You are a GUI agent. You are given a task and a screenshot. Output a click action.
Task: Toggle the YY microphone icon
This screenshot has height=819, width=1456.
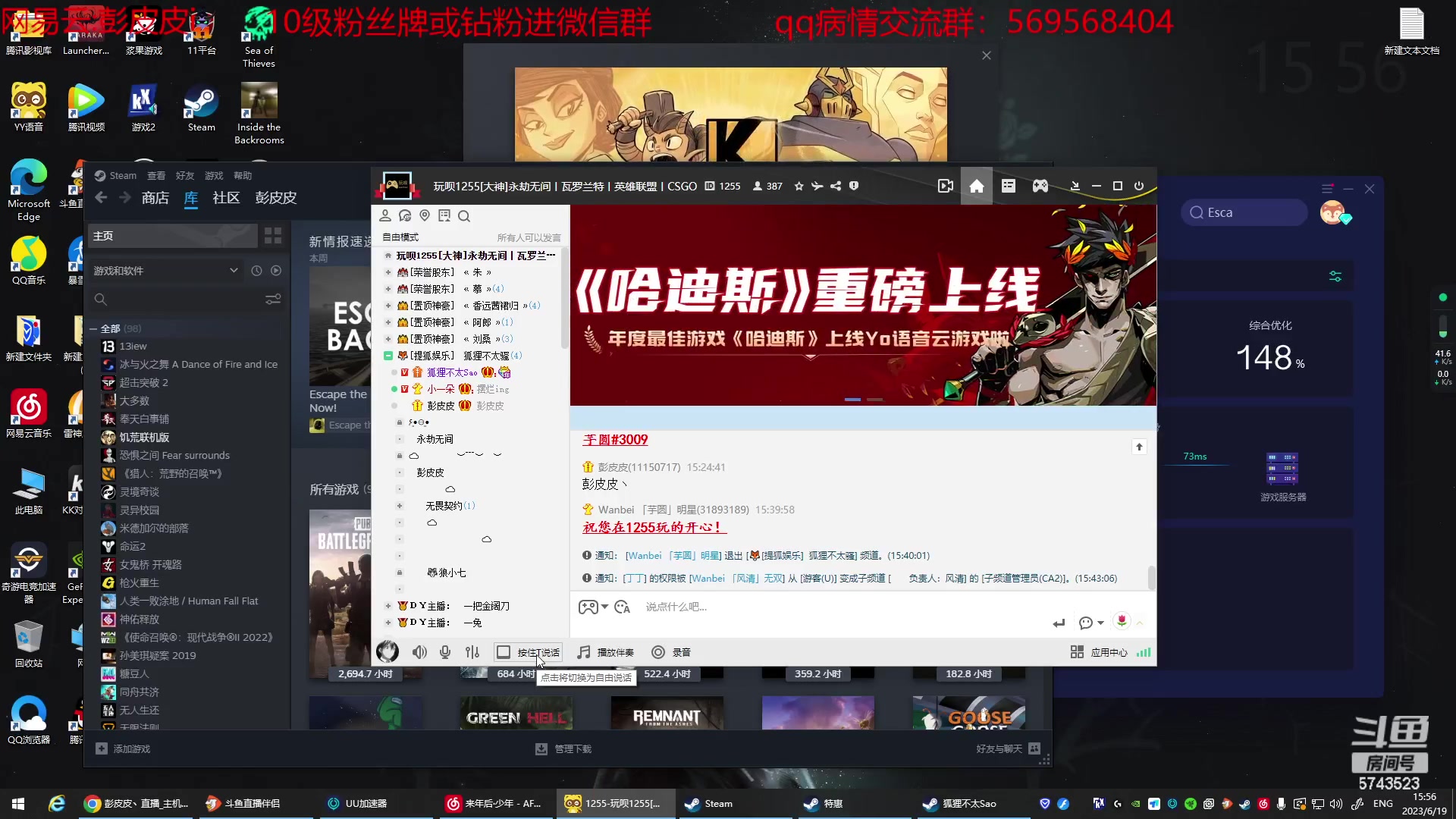pyautogui.click(x=445, y=652)
